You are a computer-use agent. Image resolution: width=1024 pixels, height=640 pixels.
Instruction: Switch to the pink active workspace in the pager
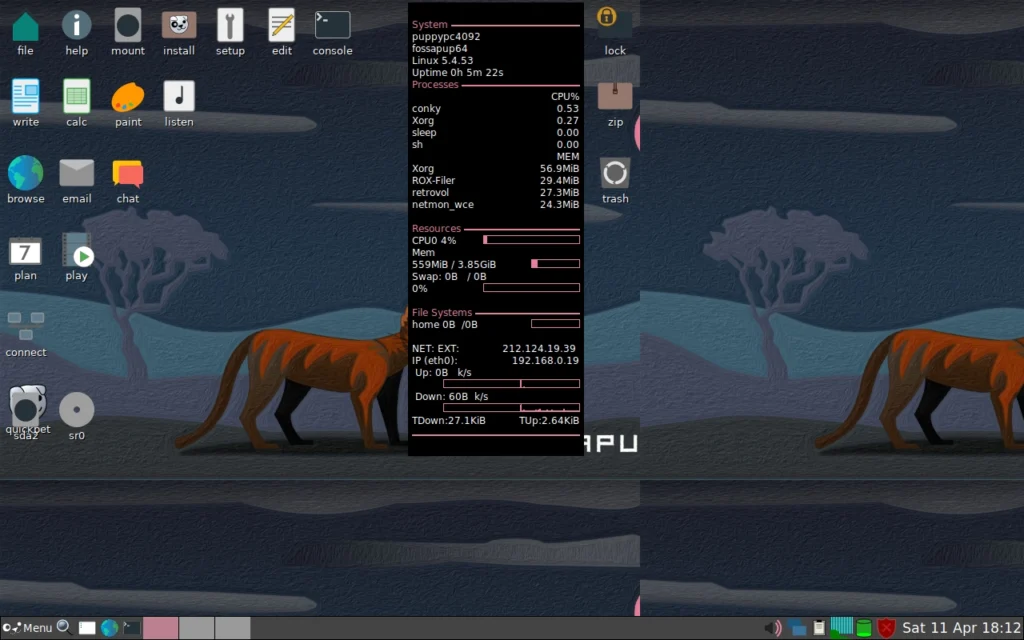coord(160,628)
